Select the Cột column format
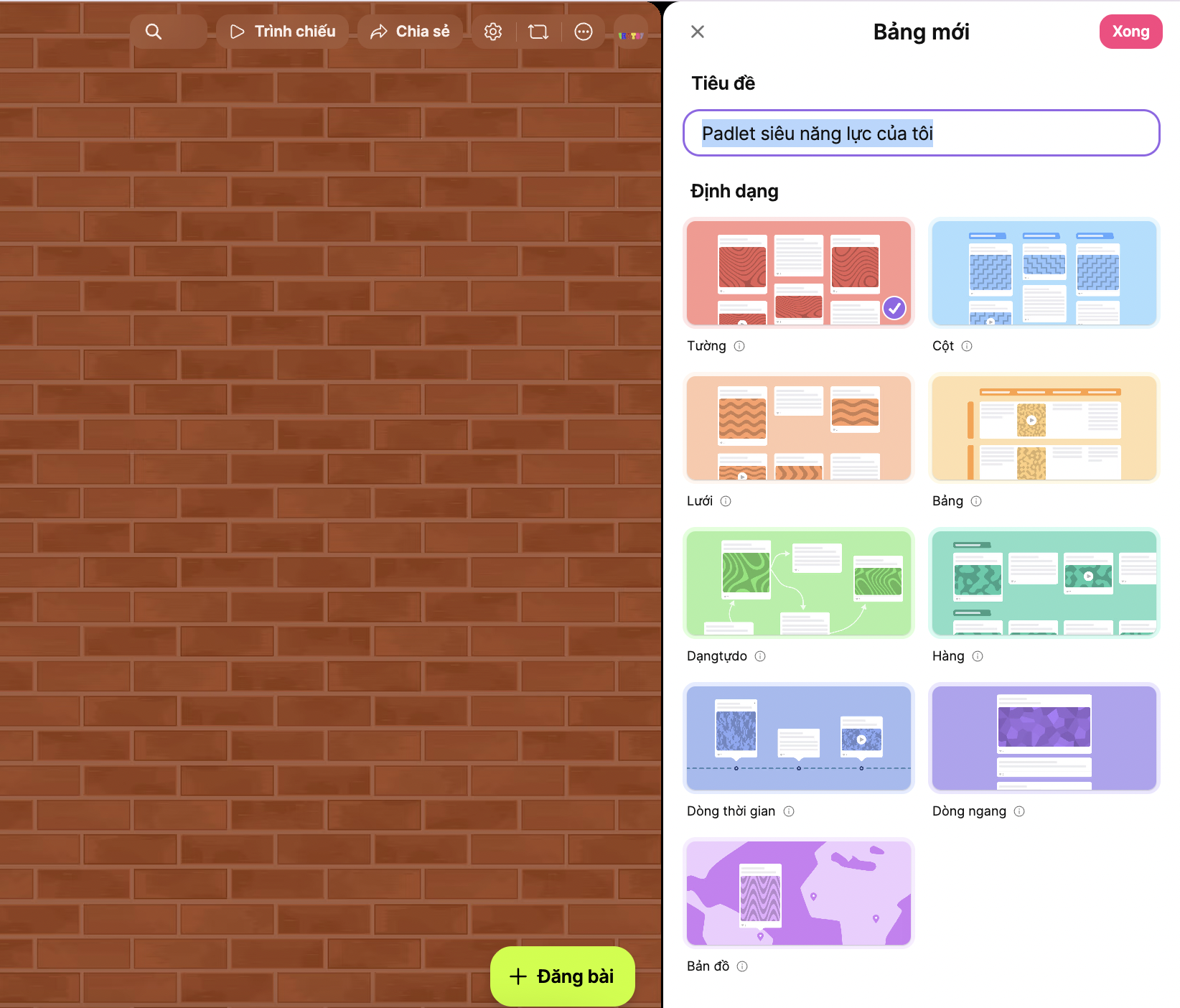 [x=1044, y=273]
